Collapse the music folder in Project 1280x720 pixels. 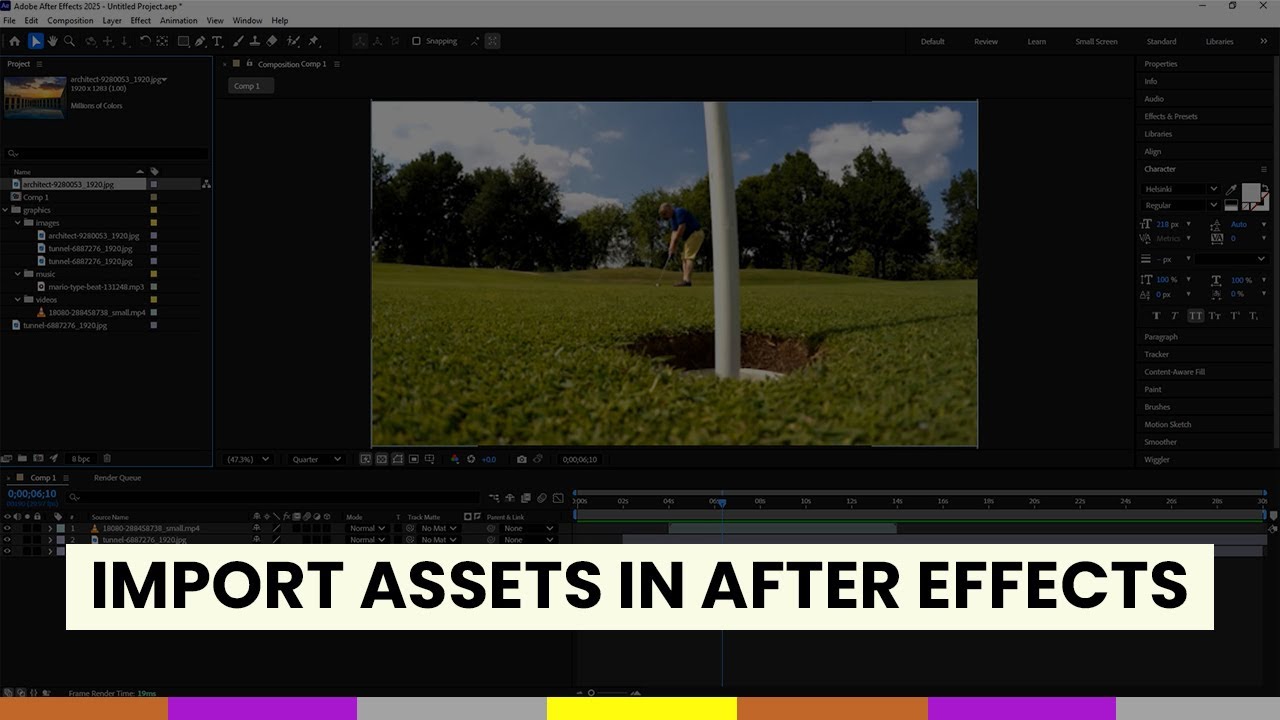coord(18,274)
